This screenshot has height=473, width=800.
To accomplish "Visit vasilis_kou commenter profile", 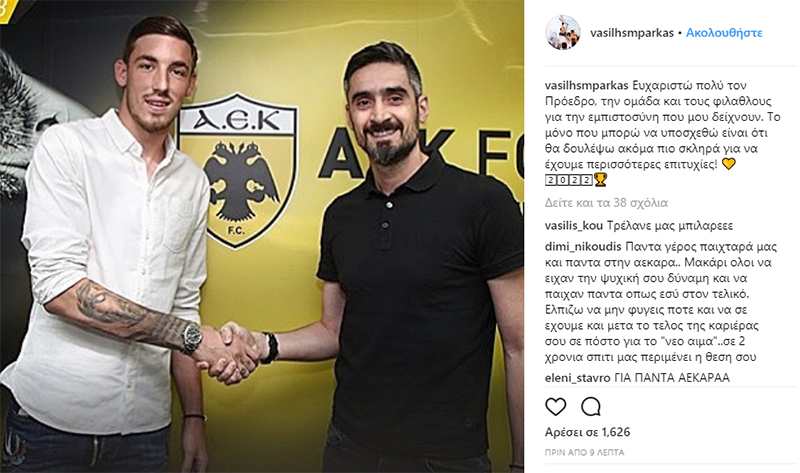I will (x=574, y=226).
